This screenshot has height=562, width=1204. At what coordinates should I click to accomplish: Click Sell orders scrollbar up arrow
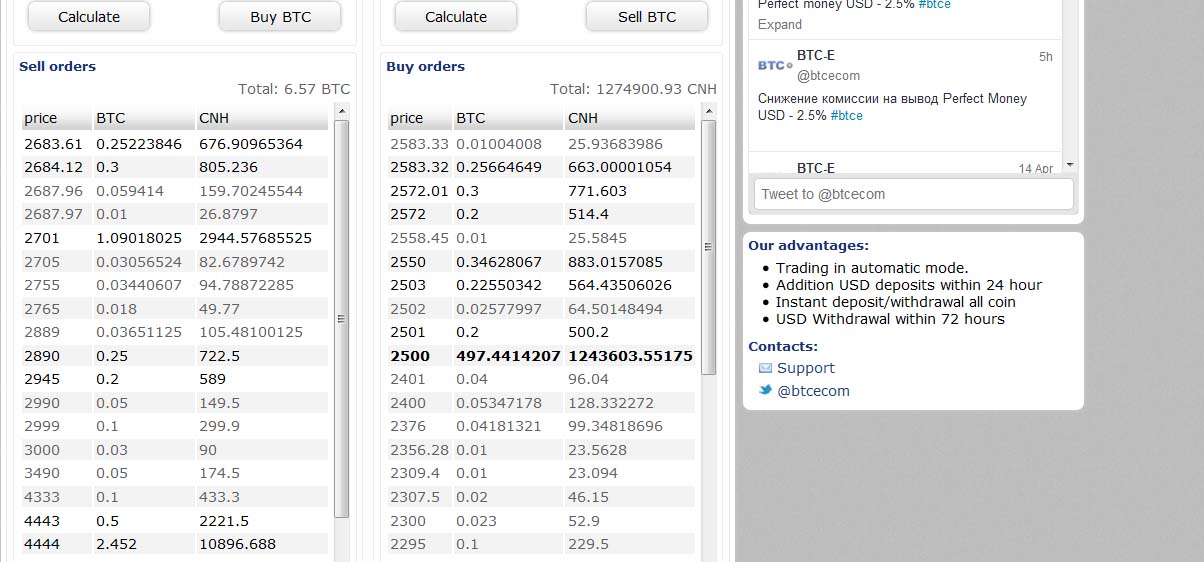(341, 111)
